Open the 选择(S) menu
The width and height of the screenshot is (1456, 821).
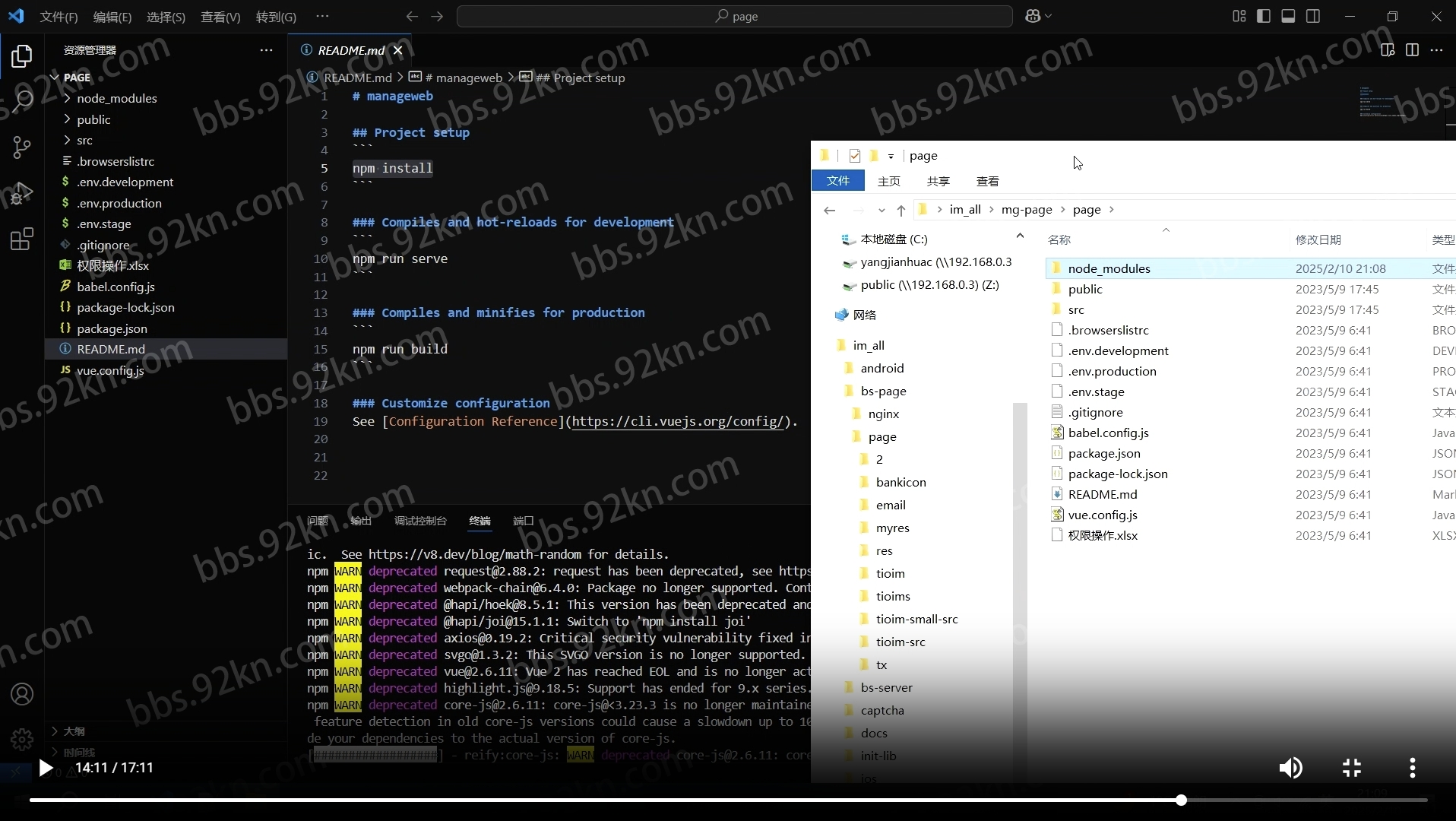click(166, 17)
